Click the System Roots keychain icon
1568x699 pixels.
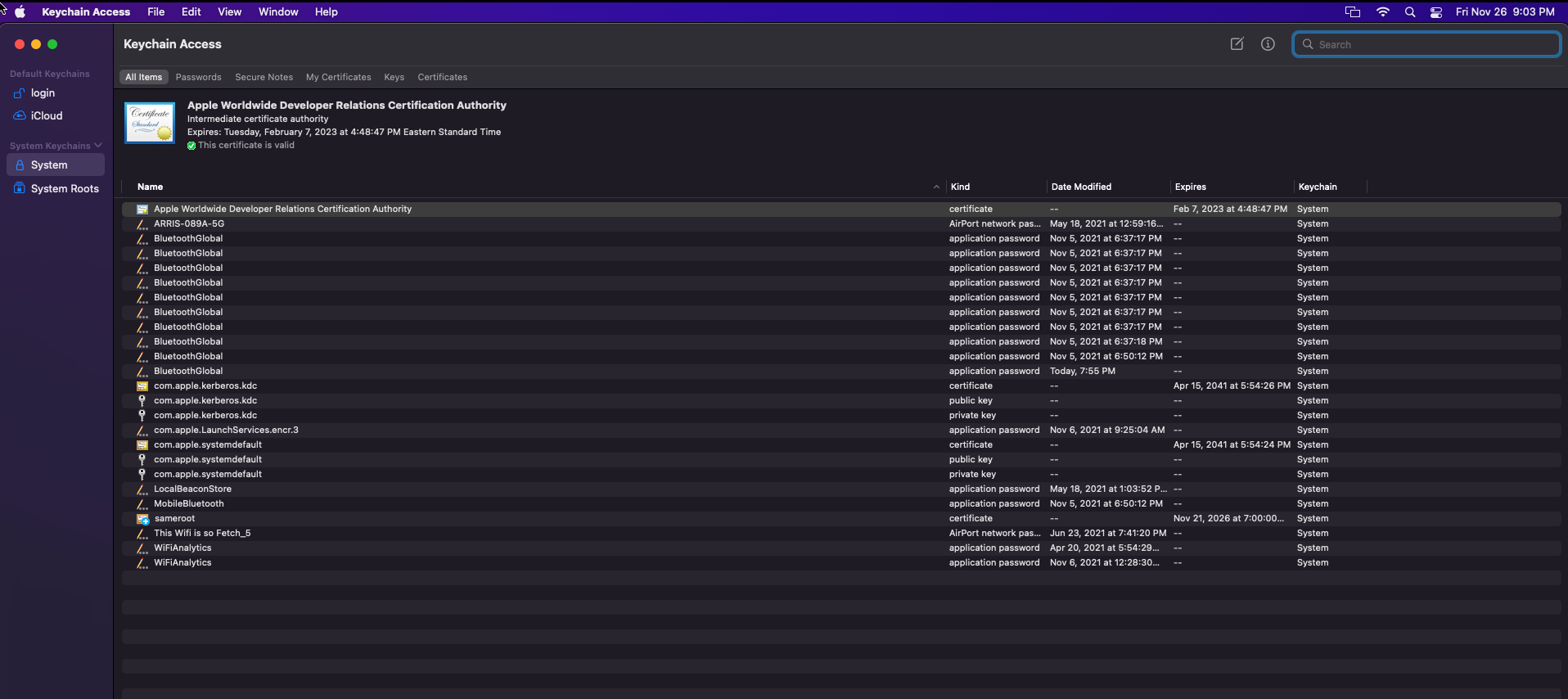coord(20,188)
